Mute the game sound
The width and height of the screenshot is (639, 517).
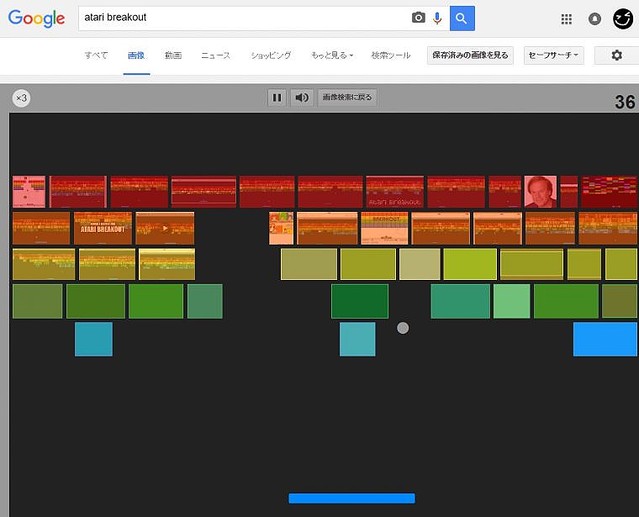click(x=301, y=97)
